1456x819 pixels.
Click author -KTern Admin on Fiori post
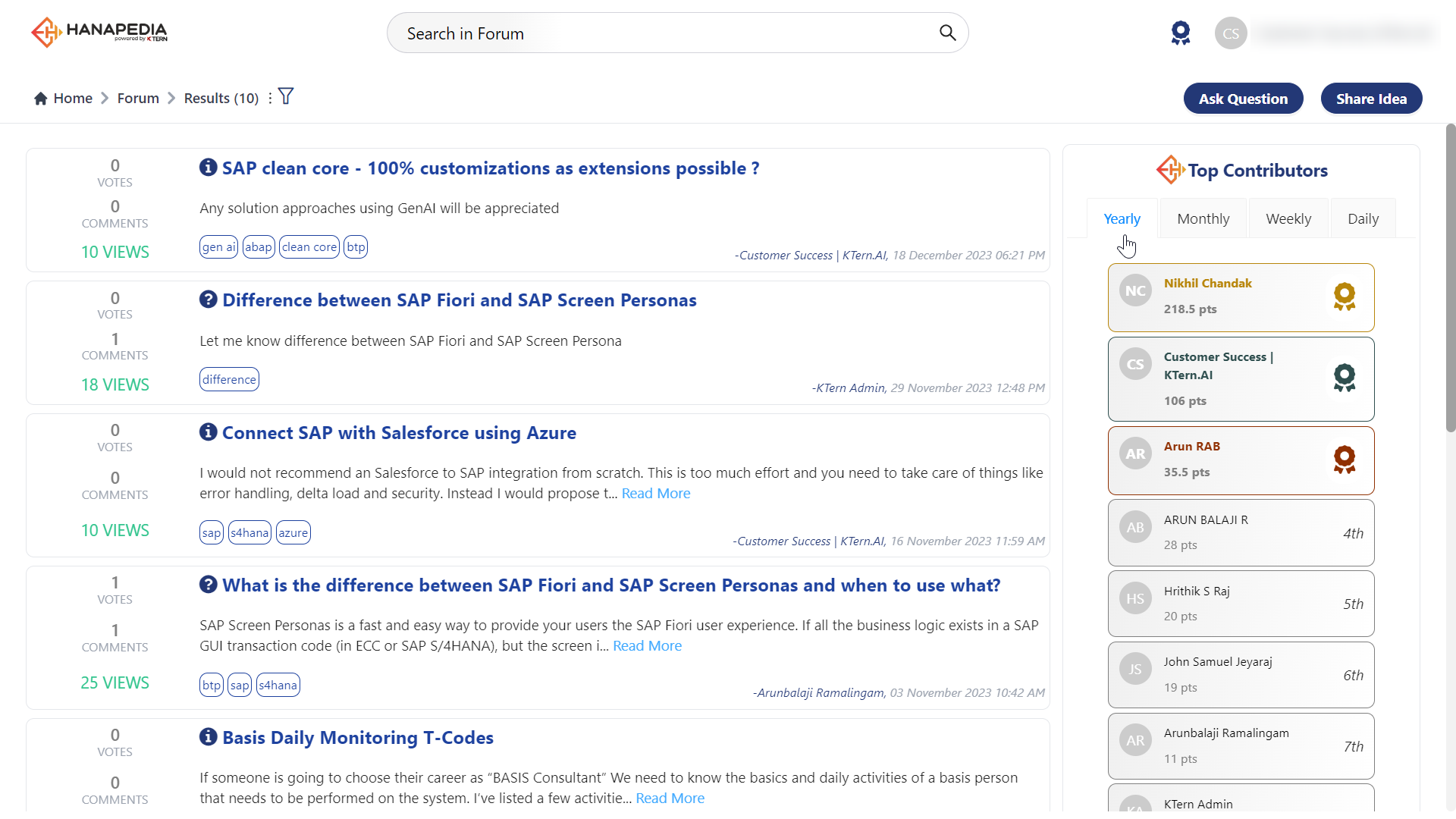849,388
